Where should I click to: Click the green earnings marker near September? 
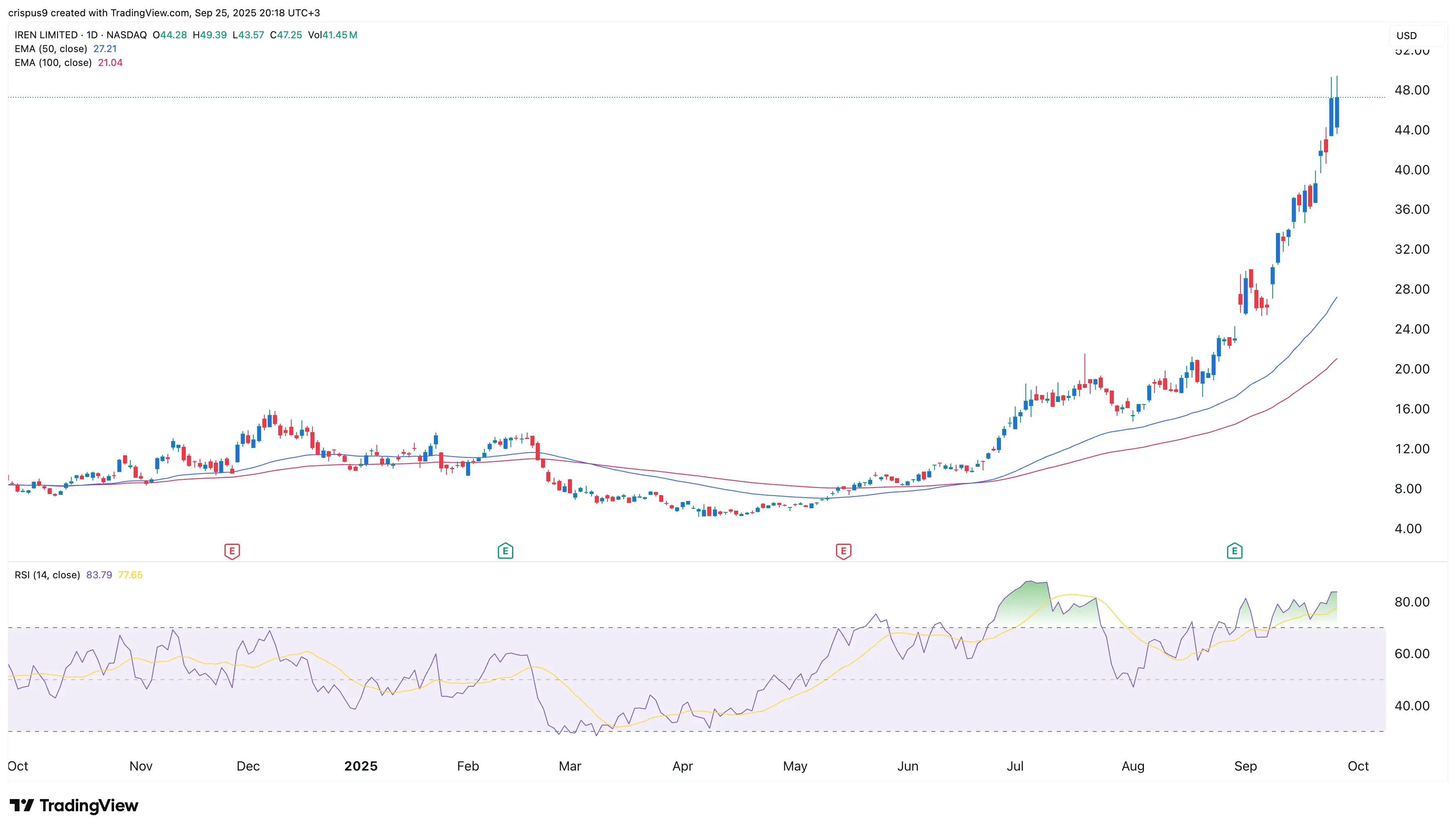pyautogui.click(x=1234, y=551)
